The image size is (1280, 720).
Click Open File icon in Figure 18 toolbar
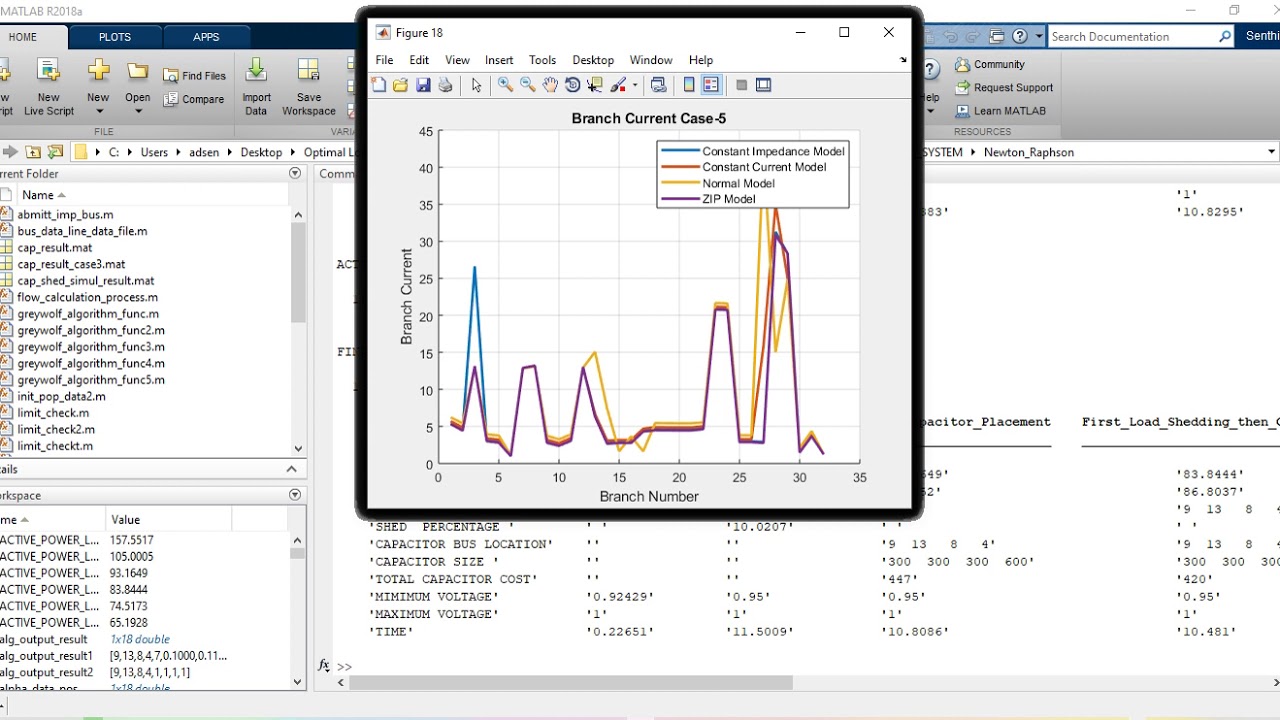click(x=401, y=85)
